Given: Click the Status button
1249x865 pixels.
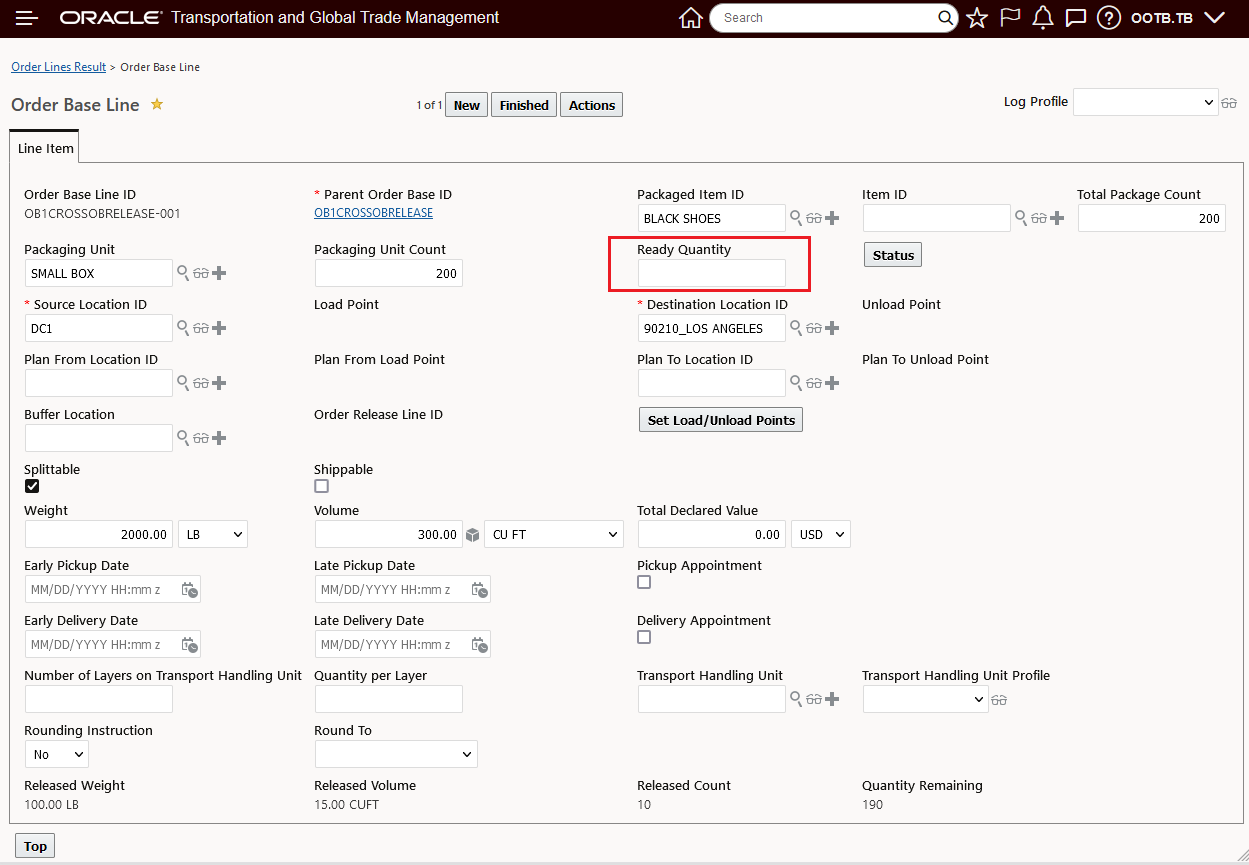Looking at the screenshot, I should click(x=893, y=255).
